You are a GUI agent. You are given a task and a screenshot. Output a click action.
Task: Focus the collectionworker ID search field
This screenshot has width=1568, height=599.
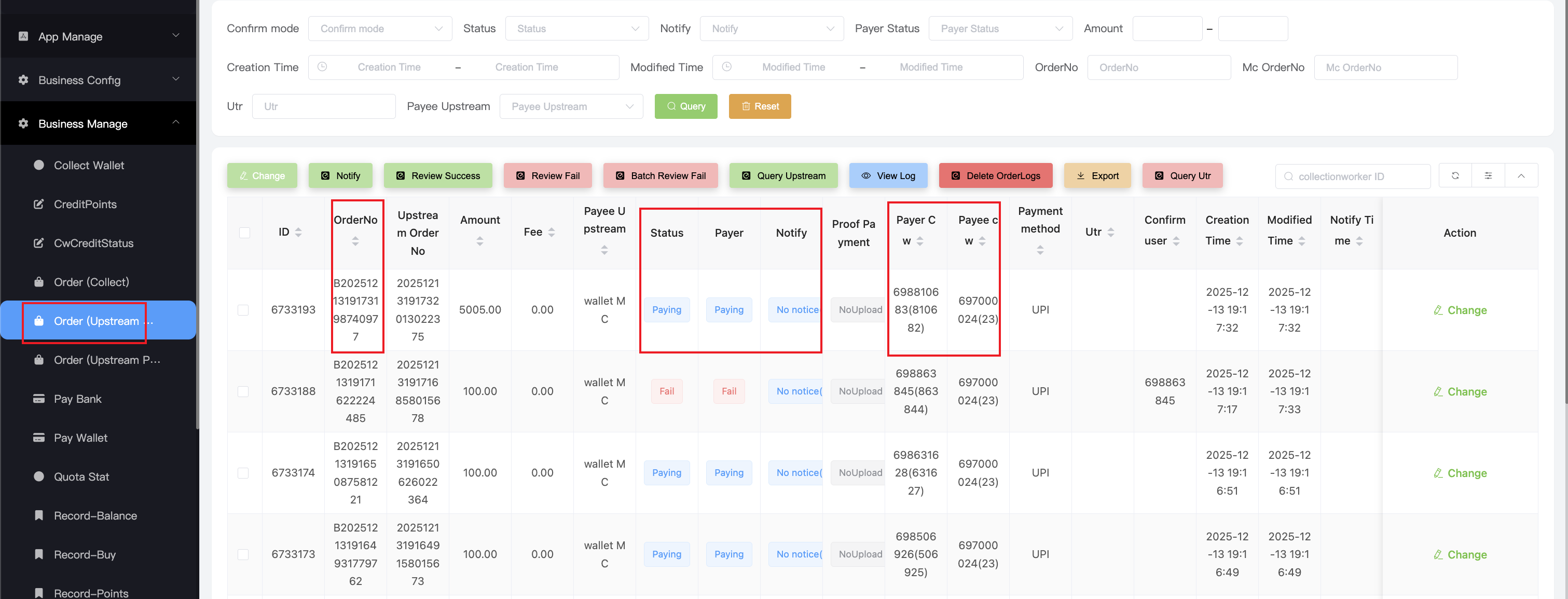[1358, 176]
